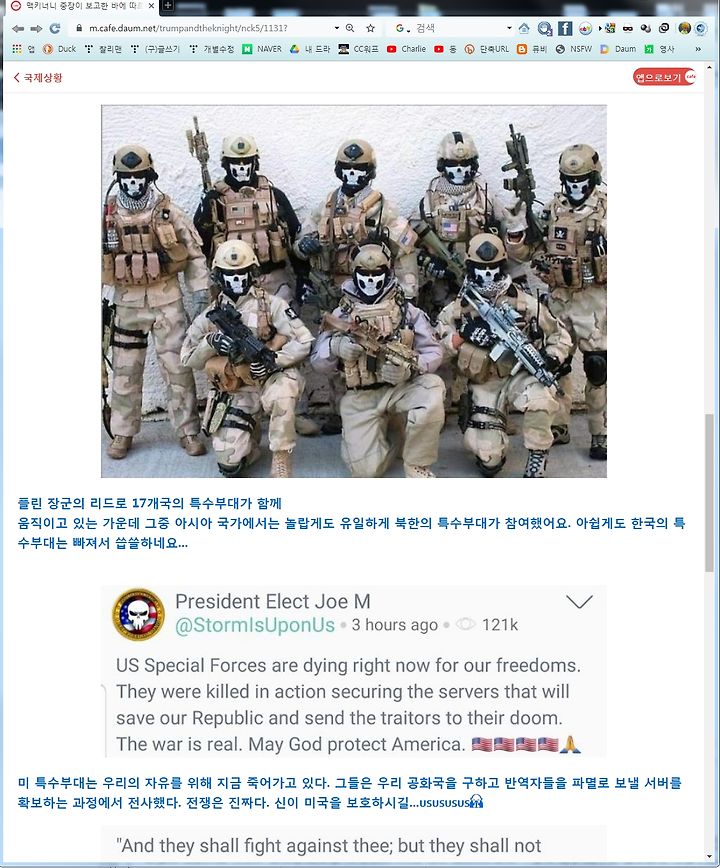720x868 pixels.
Task: Open the zoom magnifier icon in address bar
Action: point(350,28)
